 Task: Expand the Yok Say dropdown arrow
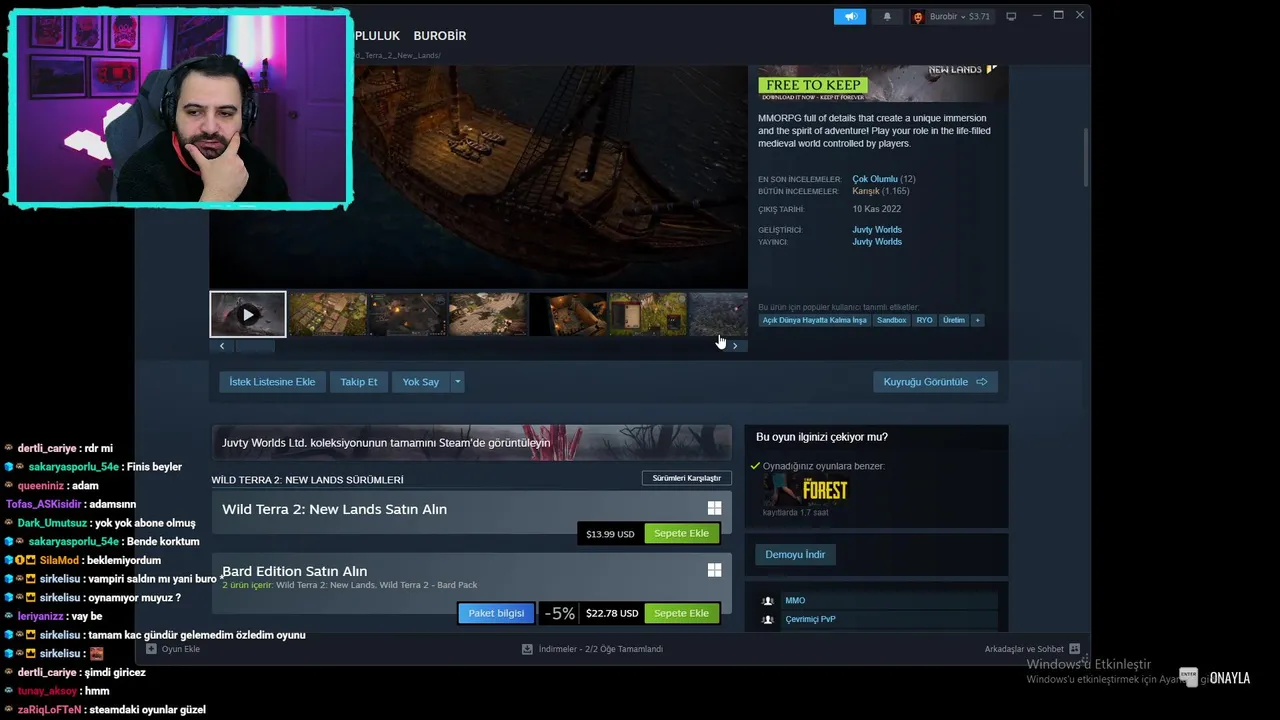coord(458,382)
